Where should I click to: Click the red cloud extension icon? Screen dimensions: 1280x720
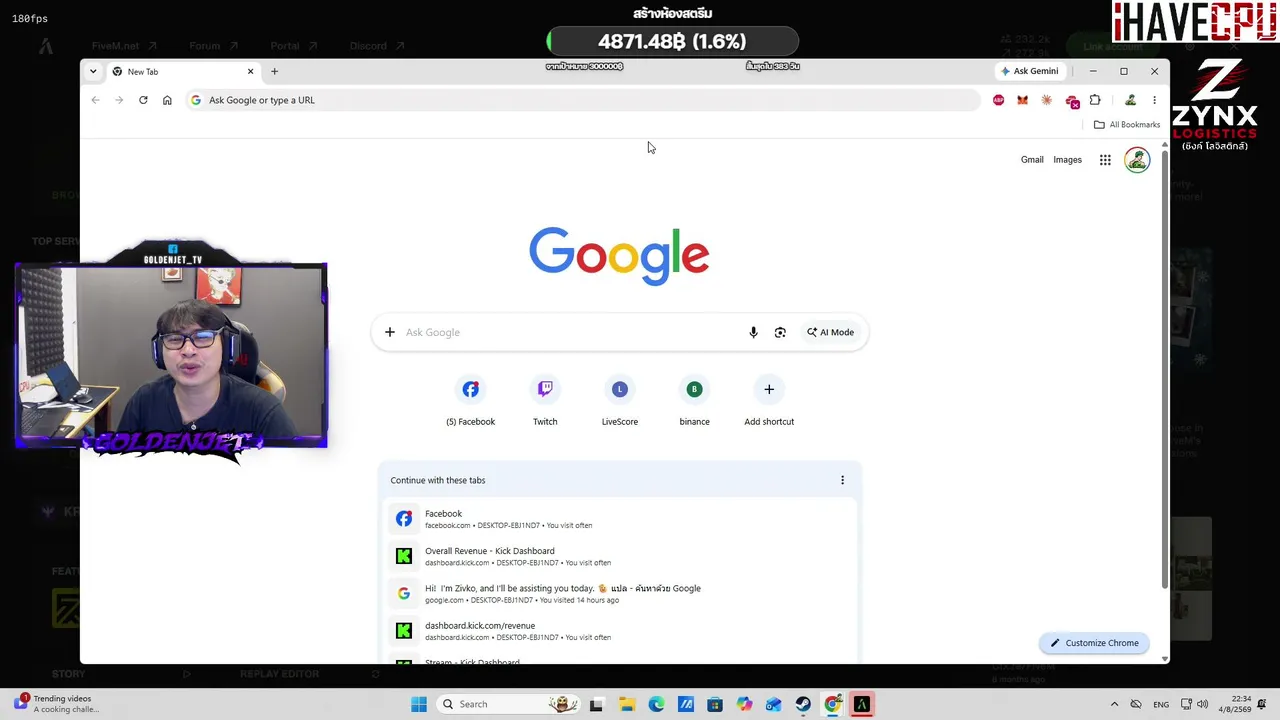click(x=1072, y=101)
